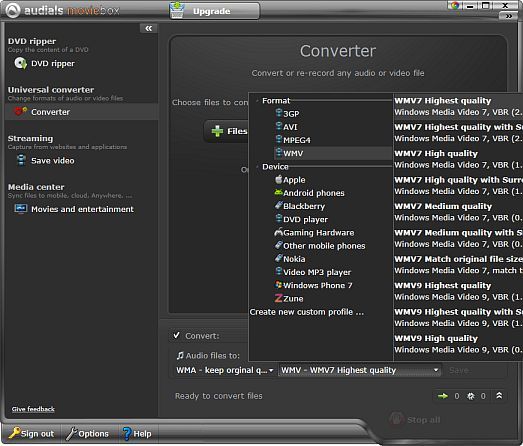The width and height of the screenshot is (523, 446).
Task: Click the Apple device icon
Action: 279,179
